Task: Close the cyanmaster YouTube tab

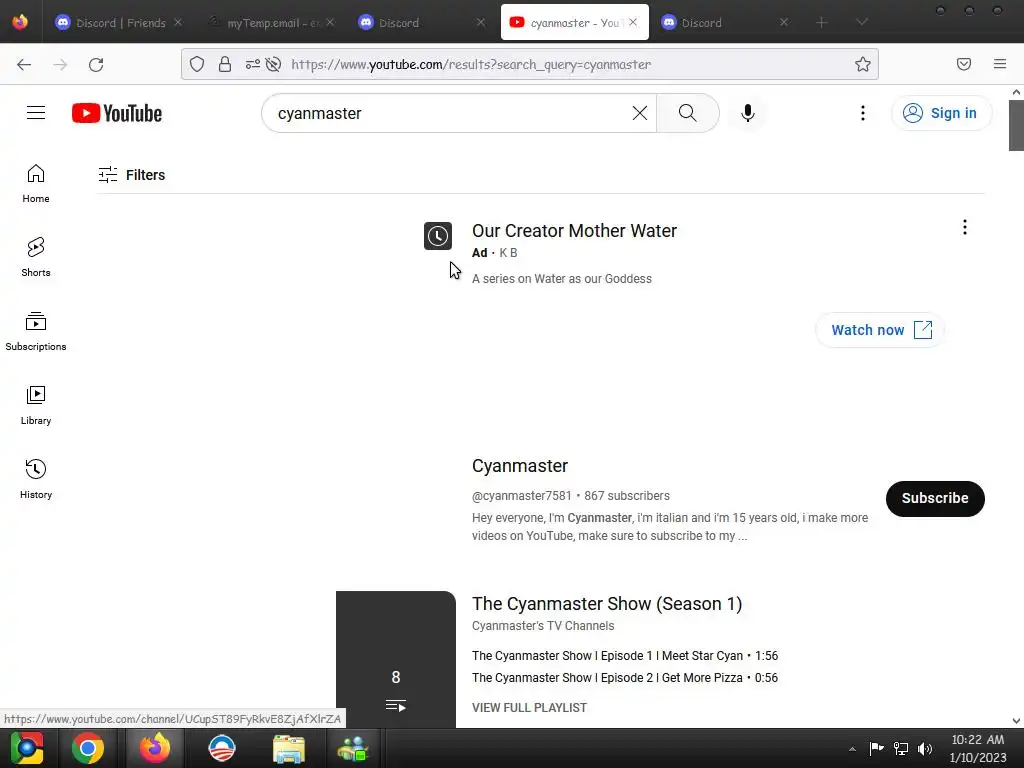Action: [x=633, y=22]
